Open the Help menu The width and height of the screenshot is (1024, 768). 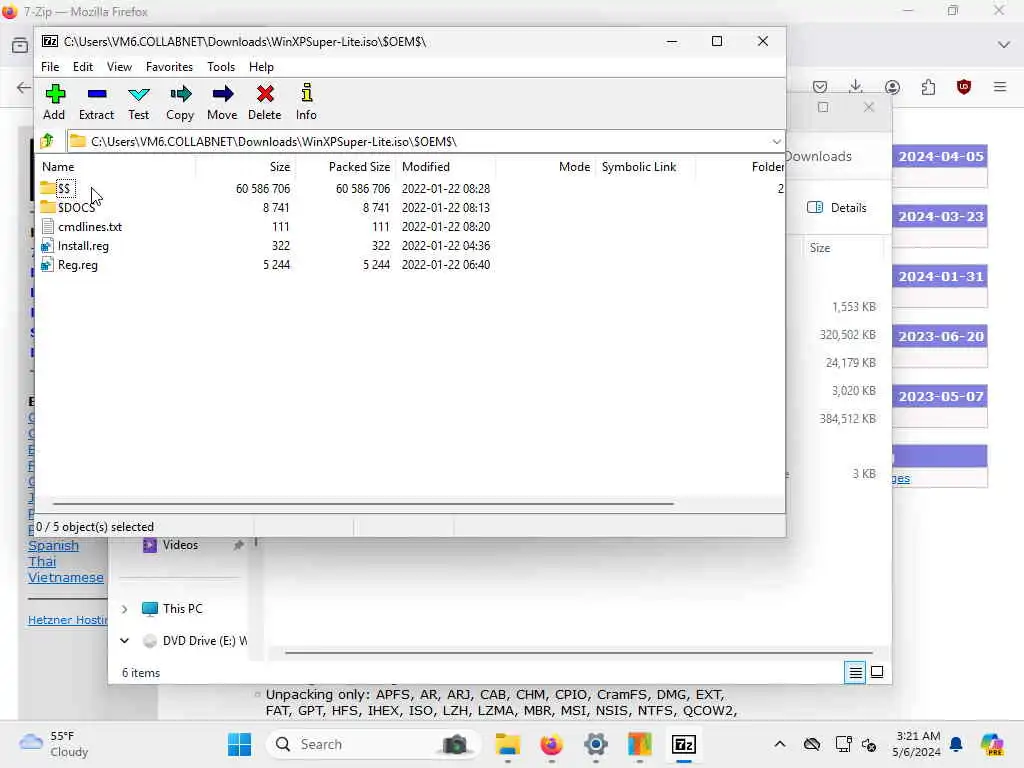[261, 67]
